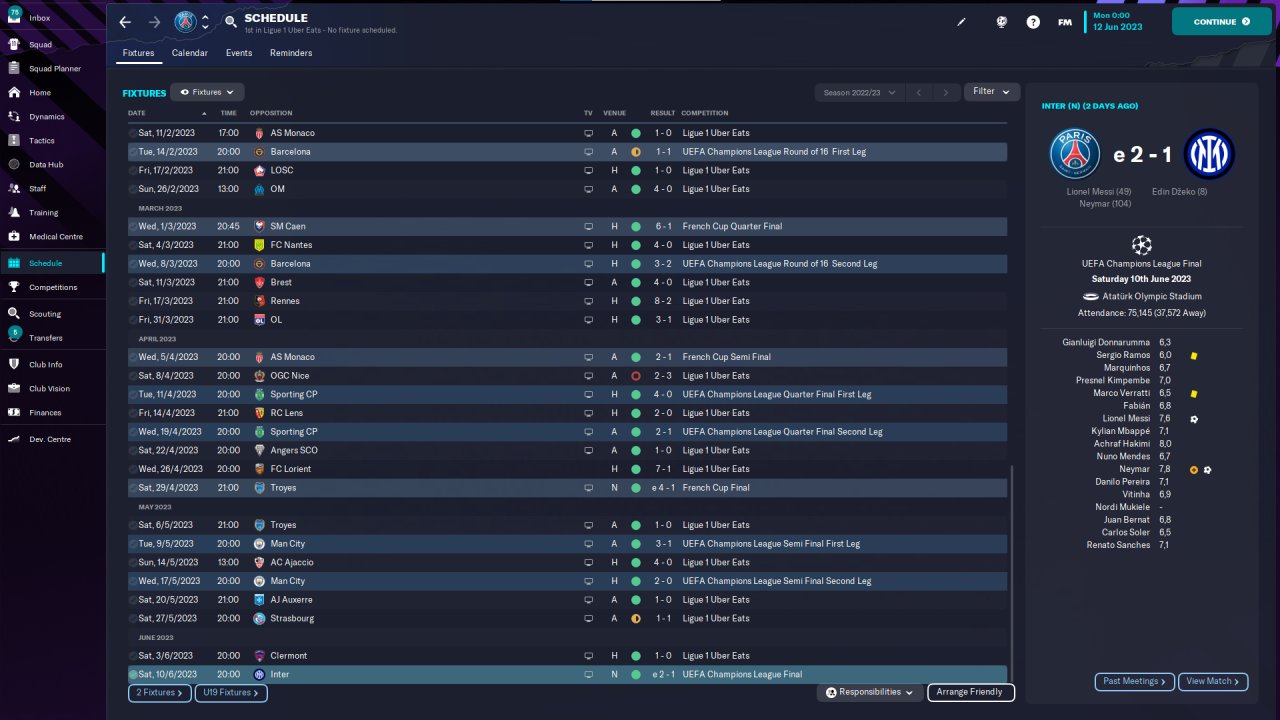Click the club switcher chevrons beside the PSG badge

point(206,22)
